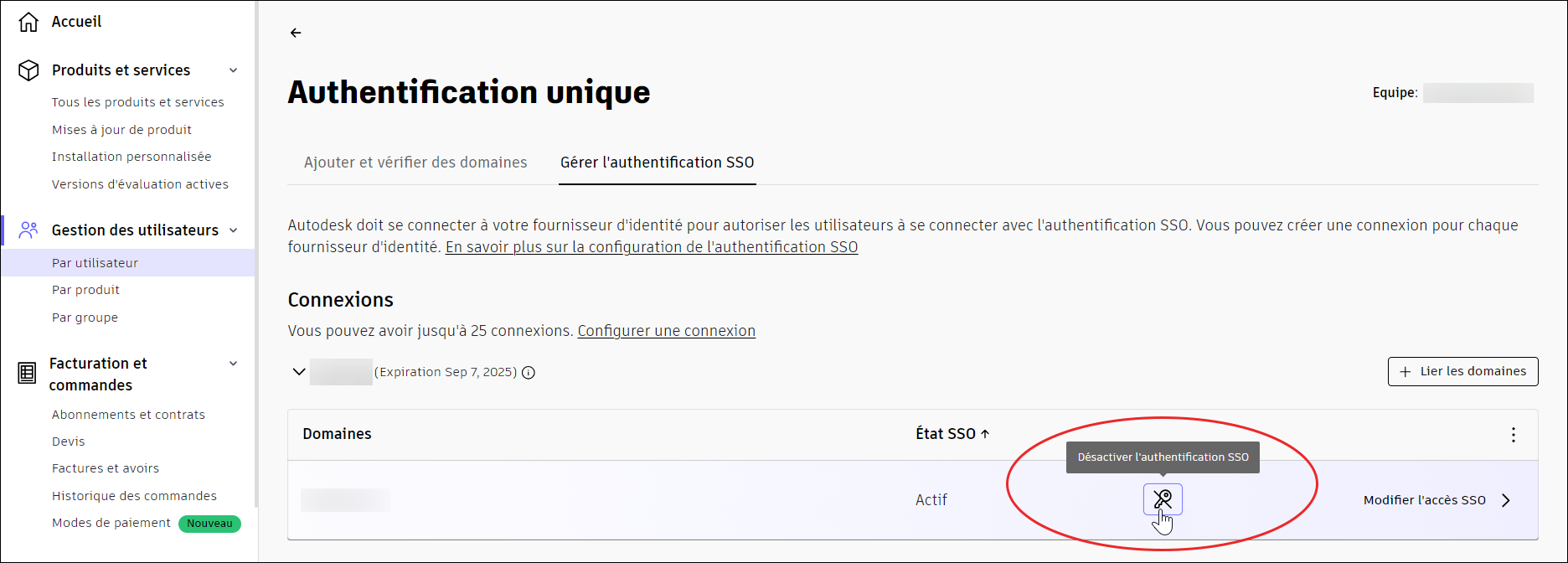Collapse the Facturation et commandes section
Image resolution: width=1568 pixels, height=563 pixels.
[x=234, y=364]
